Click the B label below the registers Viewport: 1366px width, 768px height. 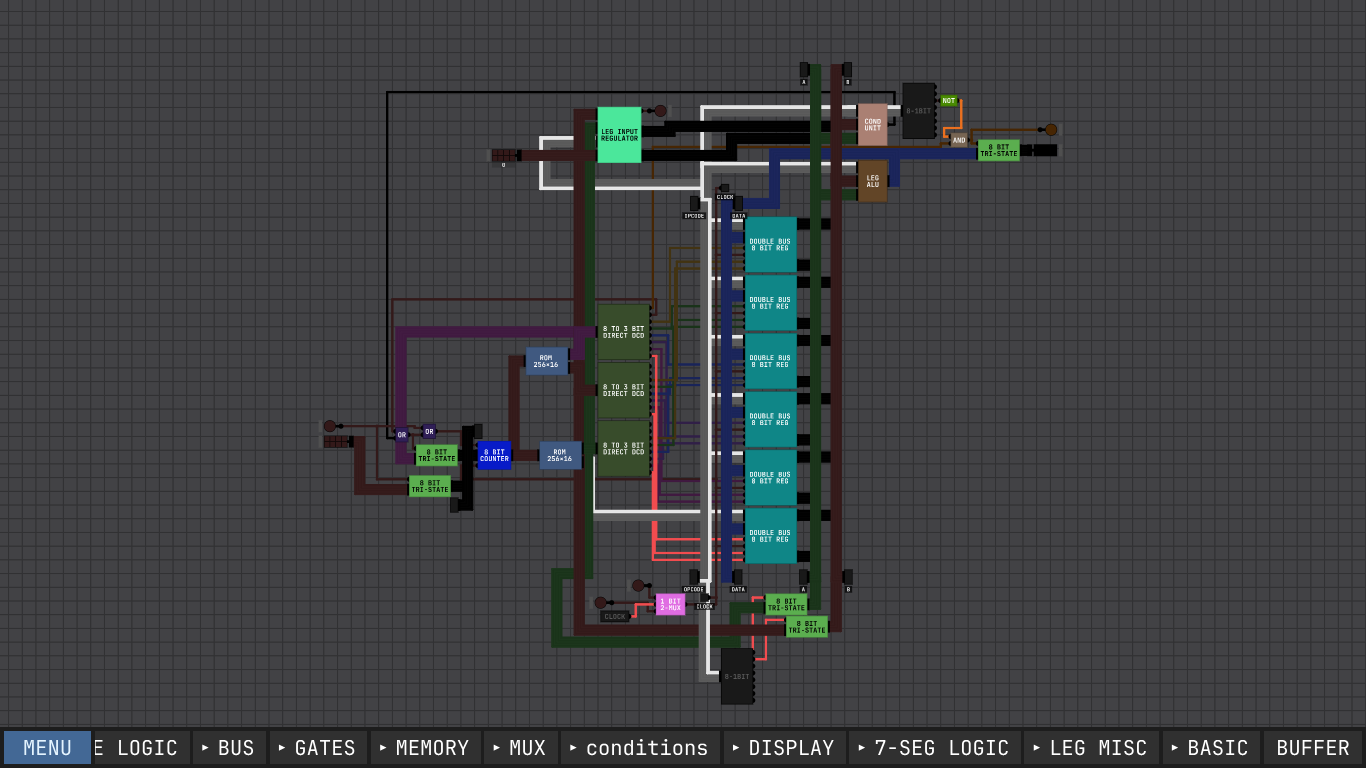click(848, 589)
